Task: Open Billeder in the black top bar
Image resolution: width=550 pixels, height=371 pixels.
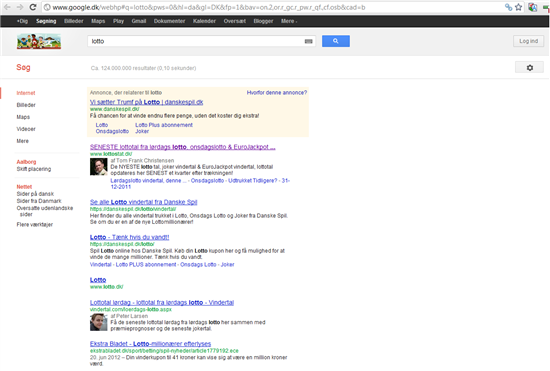Action: [x=74, y=21]
